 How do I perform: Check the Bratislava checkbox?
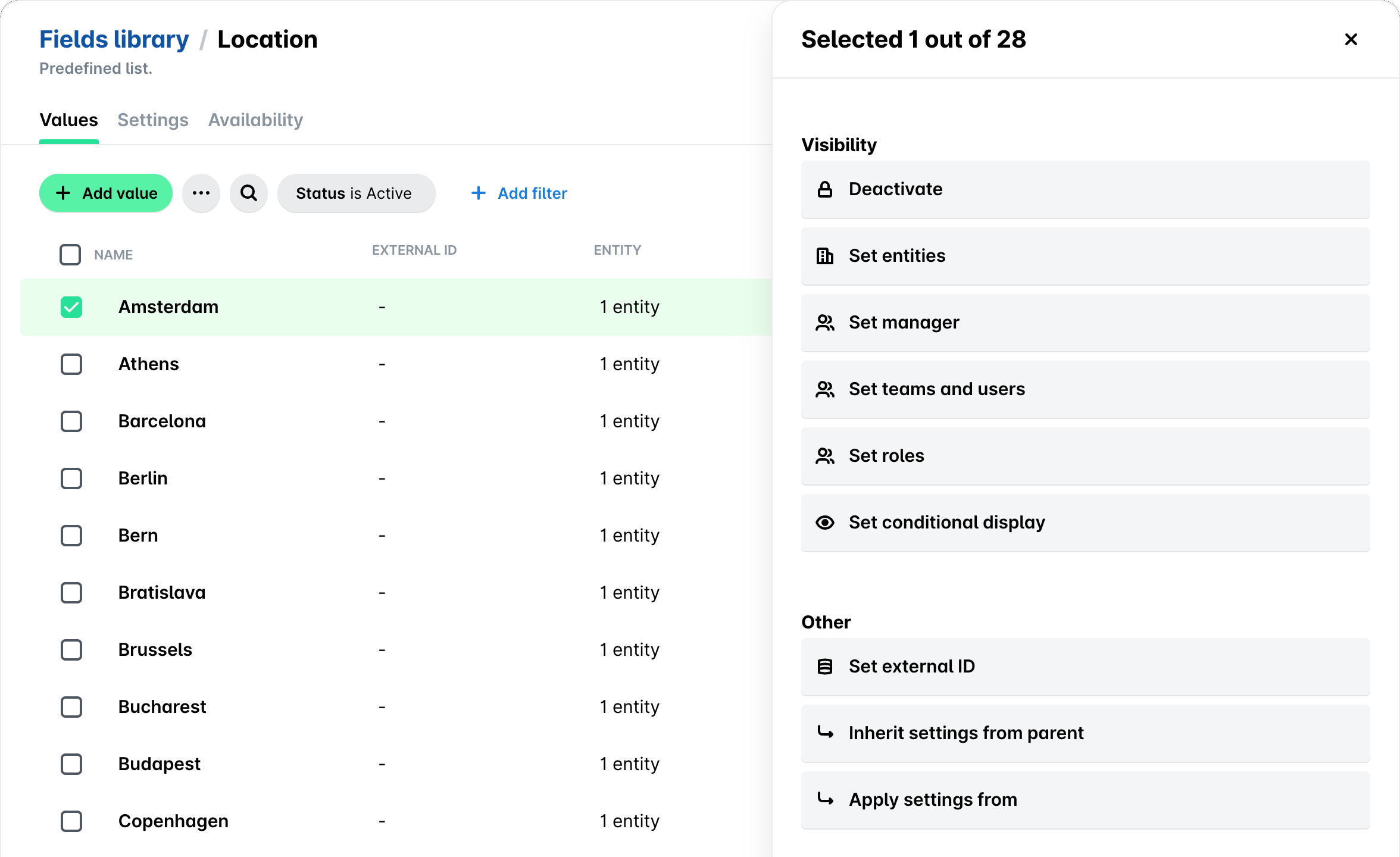coord(71,593)
